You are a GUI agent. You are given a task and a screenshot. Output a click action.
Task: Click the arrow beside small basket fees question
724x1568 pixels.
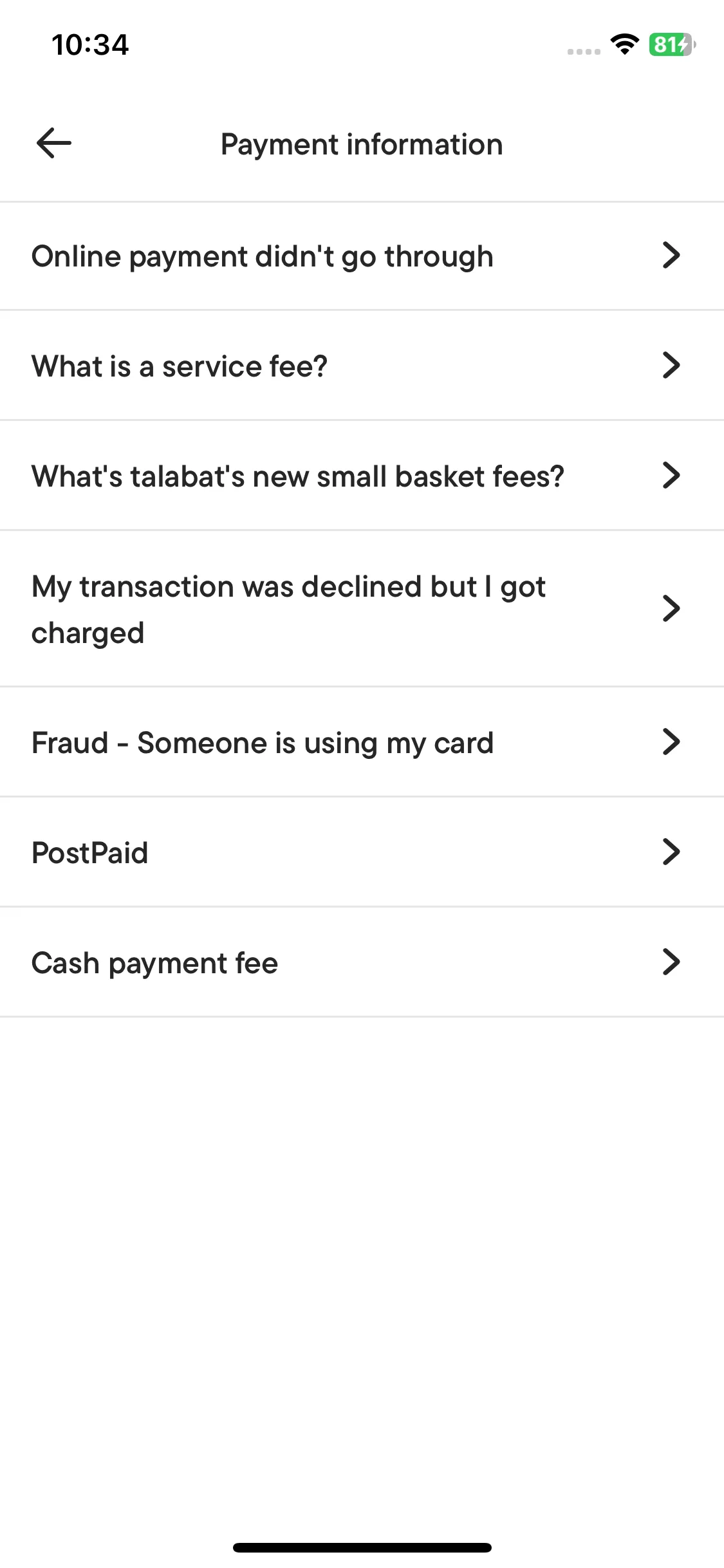coord(671,476)
